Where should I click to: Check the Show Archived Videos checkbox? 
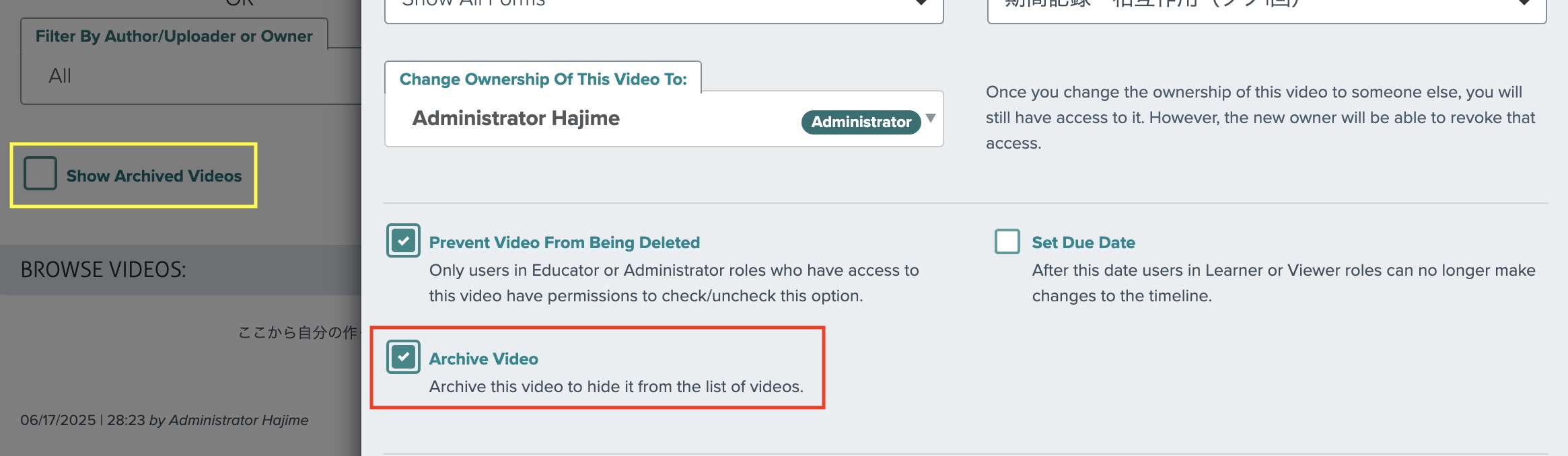[40, 174]
